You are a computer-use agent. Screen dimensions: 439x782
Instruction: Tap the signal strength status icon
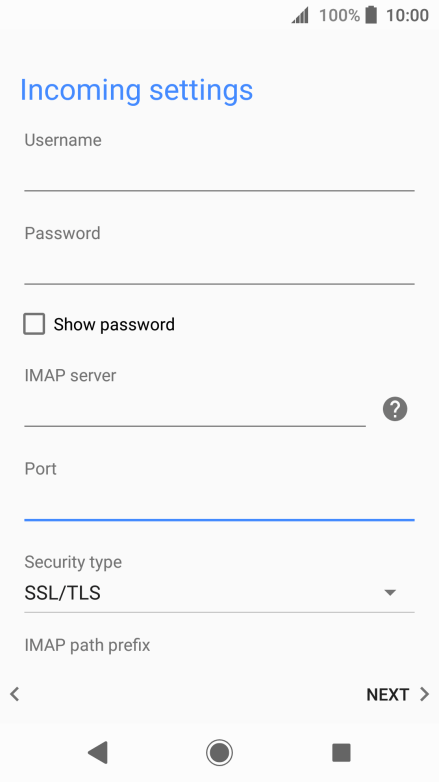[x=300, y=15]
